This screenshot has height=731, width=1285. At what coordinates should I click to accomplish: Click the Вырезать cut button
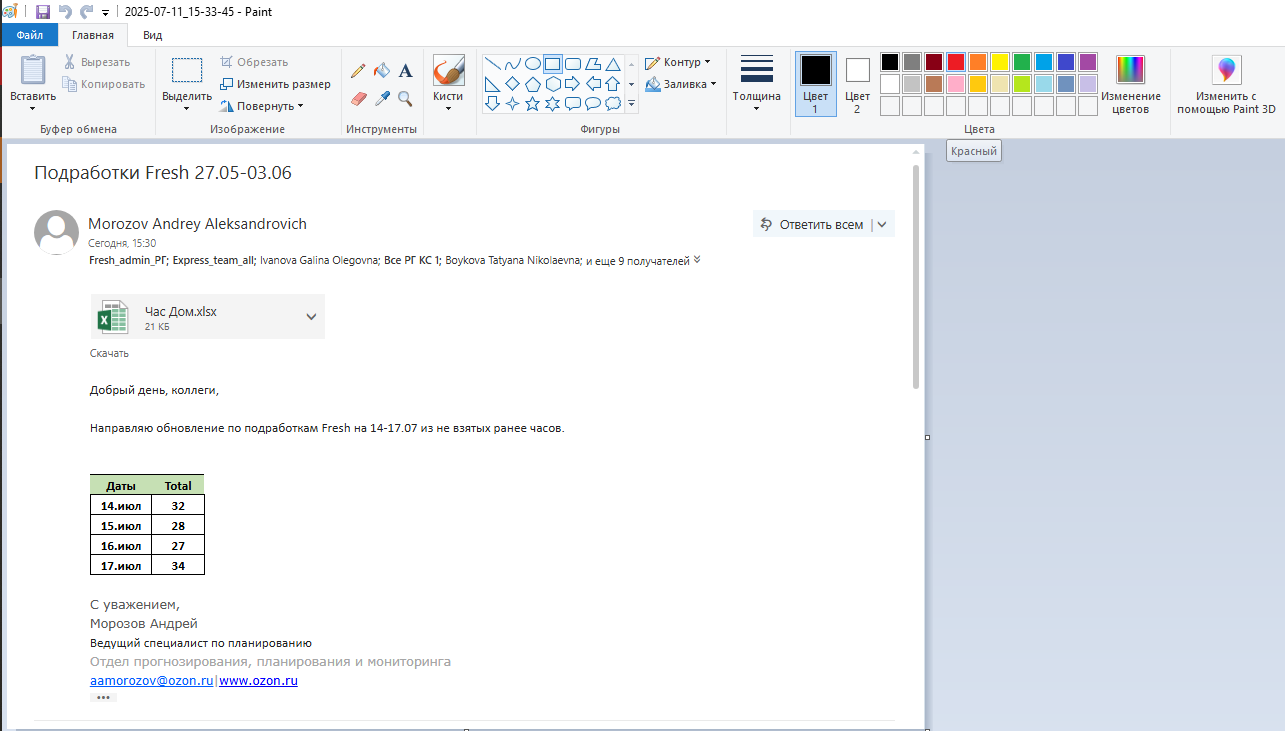click(x=96, y=62)
